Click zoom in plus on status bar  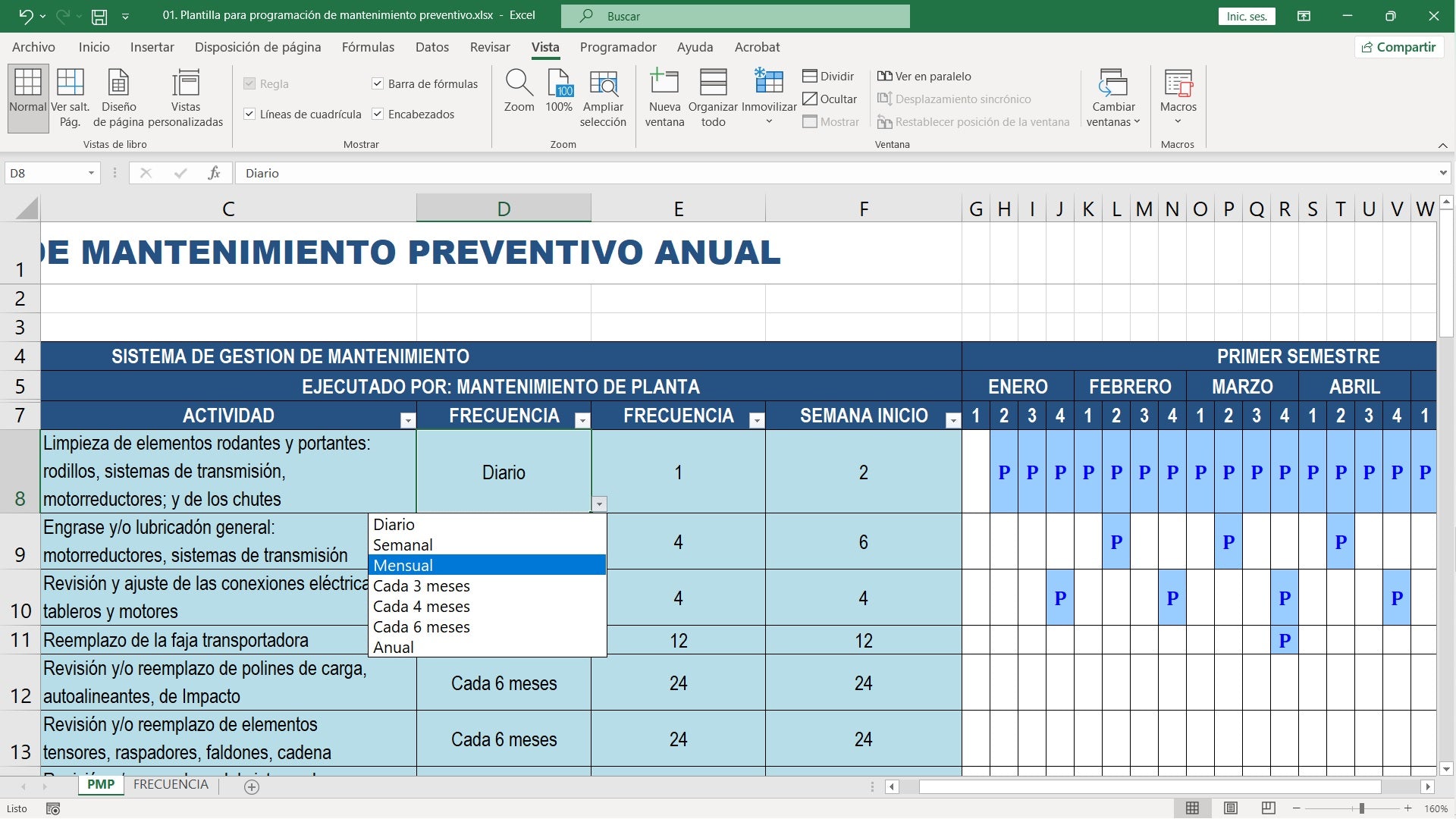[x=1407, y=808]
